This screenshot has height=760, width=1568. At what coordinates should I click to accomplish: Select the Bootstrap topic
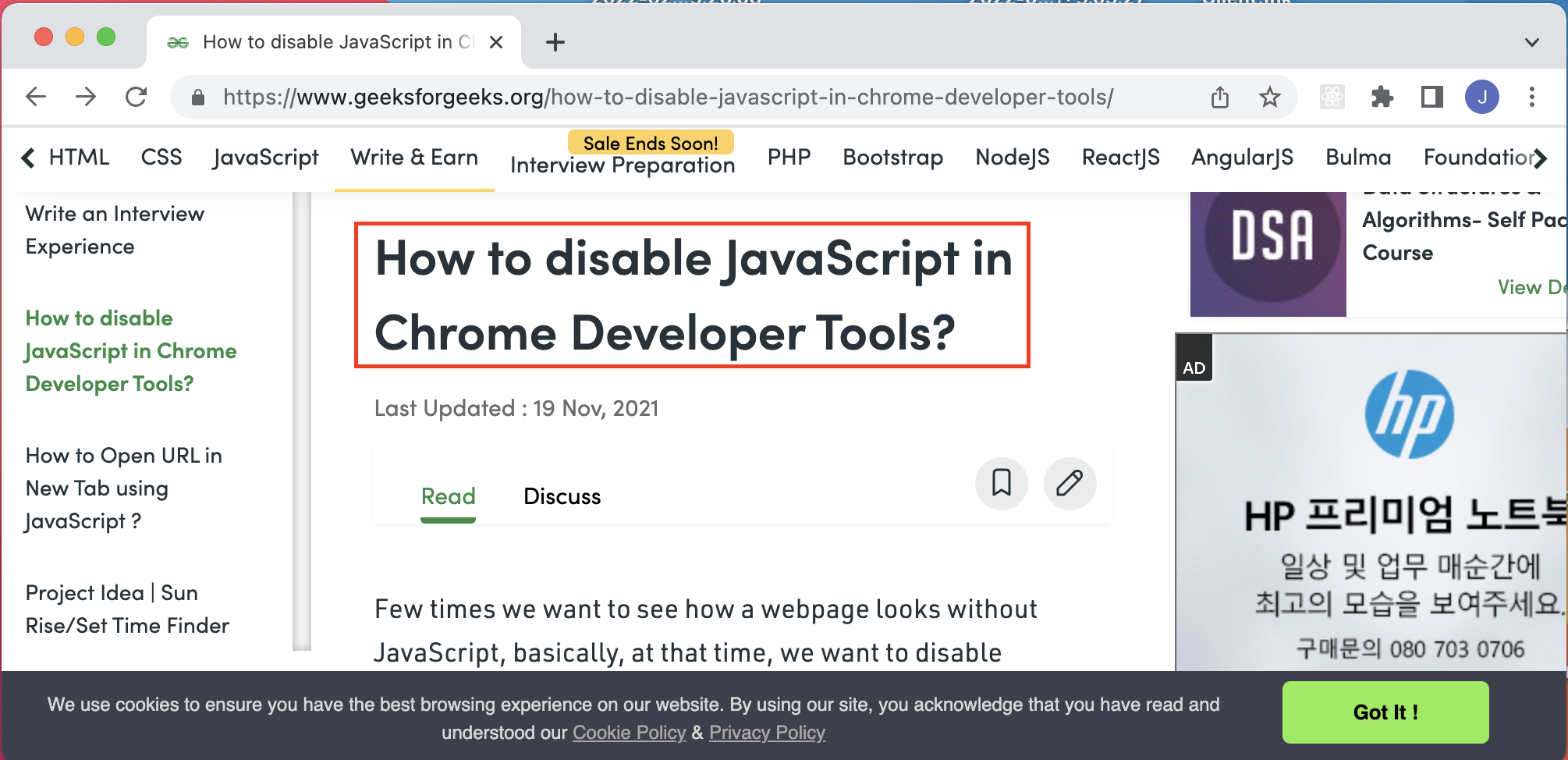click(x=893, y=158)
